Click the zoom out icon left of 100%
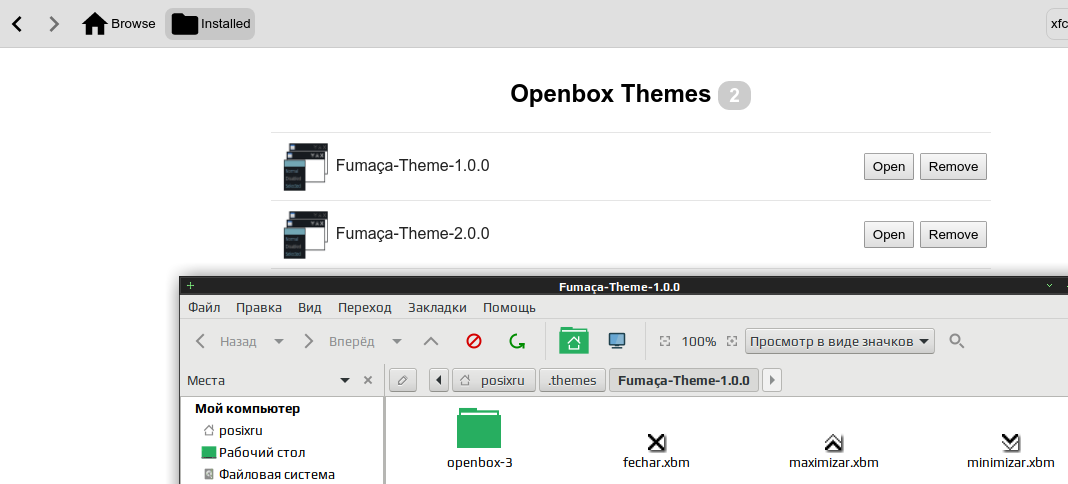Viewport: 1068px width, 484px height. [x=665, y=341]
